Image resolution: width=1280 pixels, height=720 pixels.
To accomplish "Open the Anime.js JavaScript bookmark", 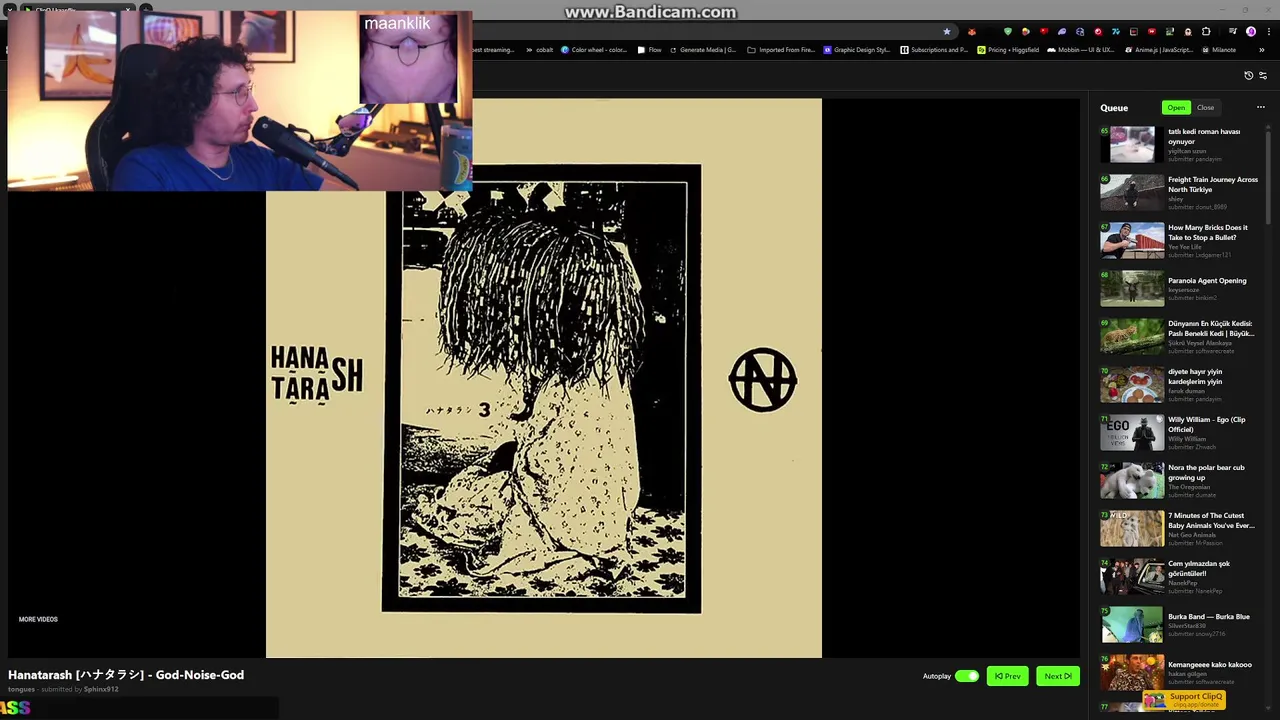I will tap(1158, 49).
